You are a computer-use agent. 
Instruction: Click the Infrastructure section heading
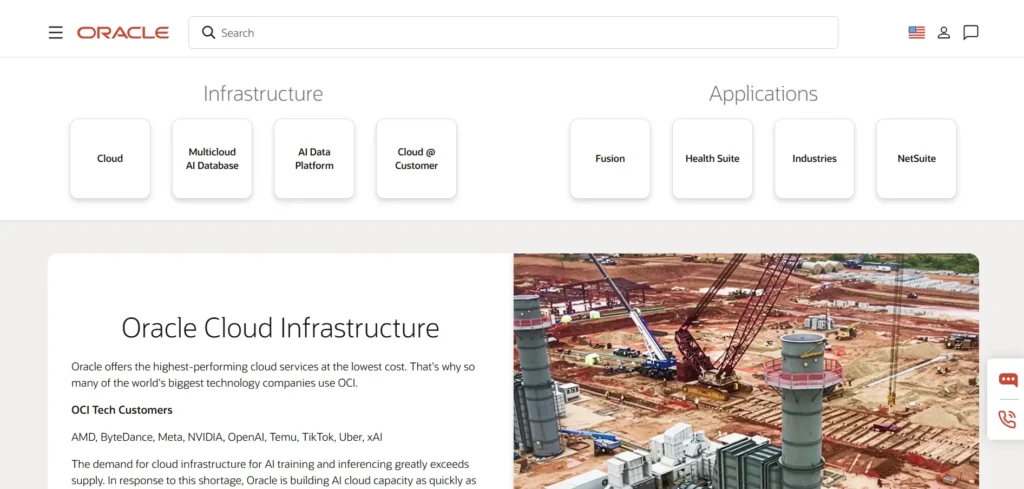(x=263, y=93)
